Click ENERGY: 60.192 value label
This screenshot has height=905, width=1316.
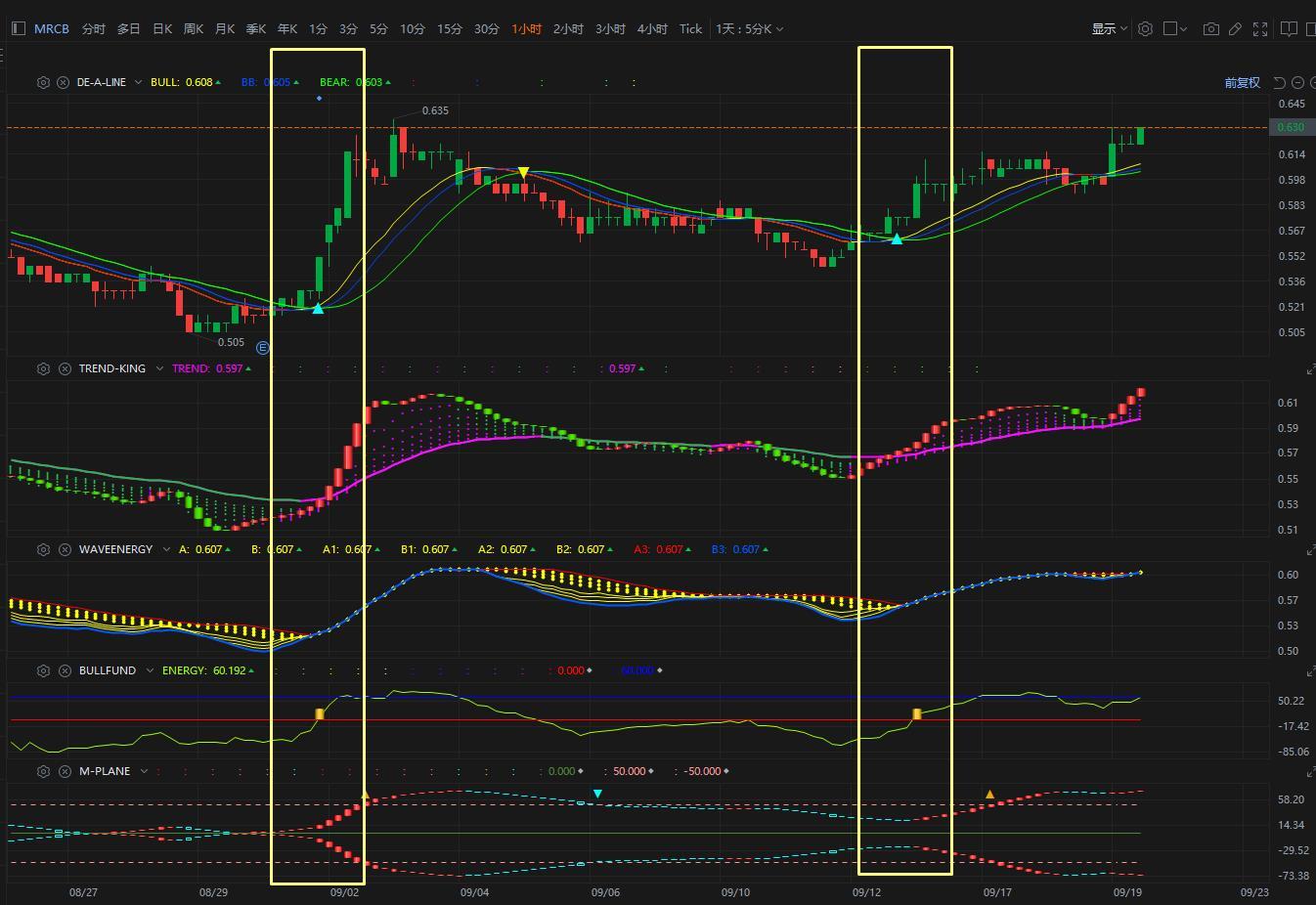click(208, 670)
